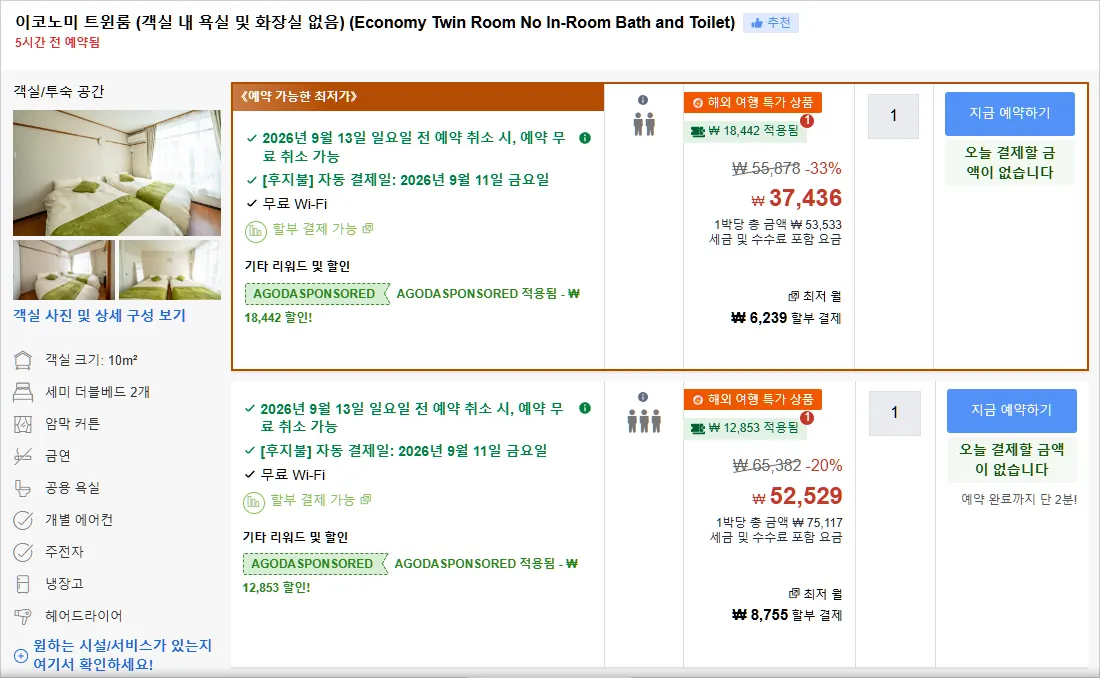
Task: Click the ₩12,853 적용됨 coupon badge
Action: (x=745, y=427)
